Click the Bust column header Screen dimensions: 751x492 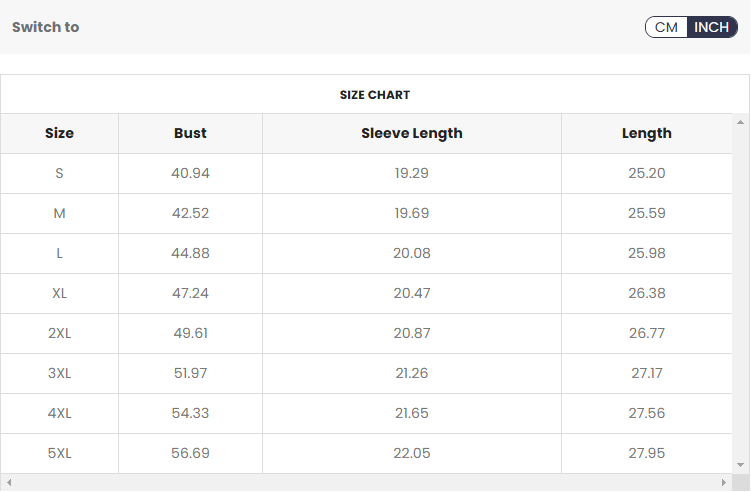[x=190, y=133]
